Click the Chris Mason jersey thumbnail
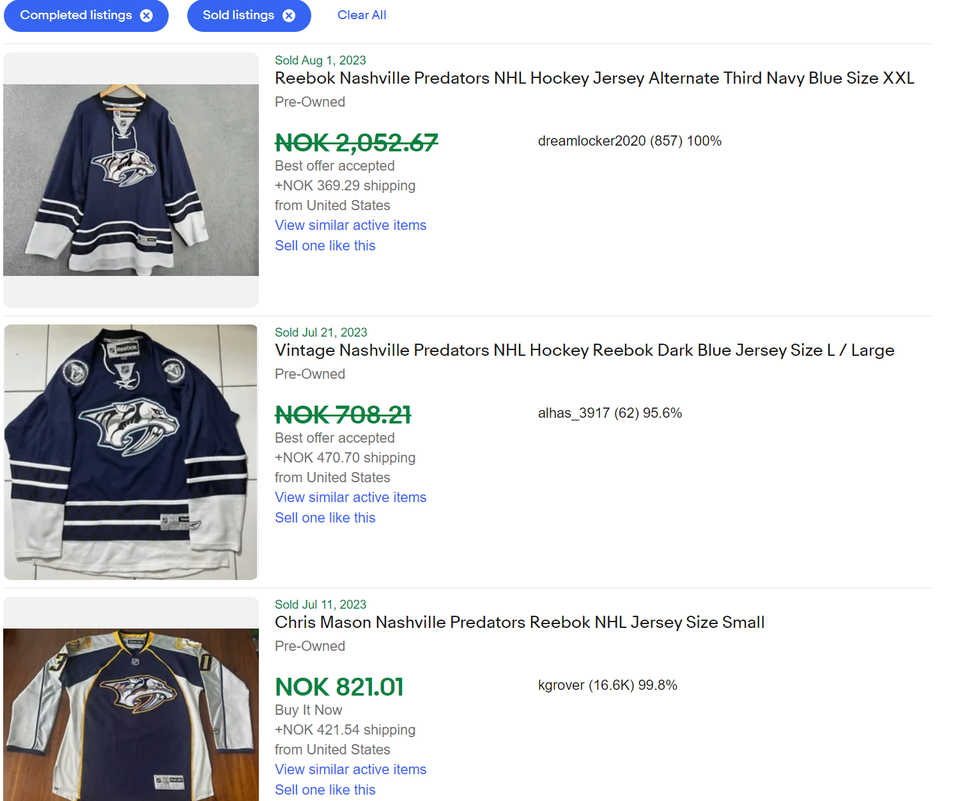The height and width of the screenshot is (801, 960). click(x=131, y=712)
